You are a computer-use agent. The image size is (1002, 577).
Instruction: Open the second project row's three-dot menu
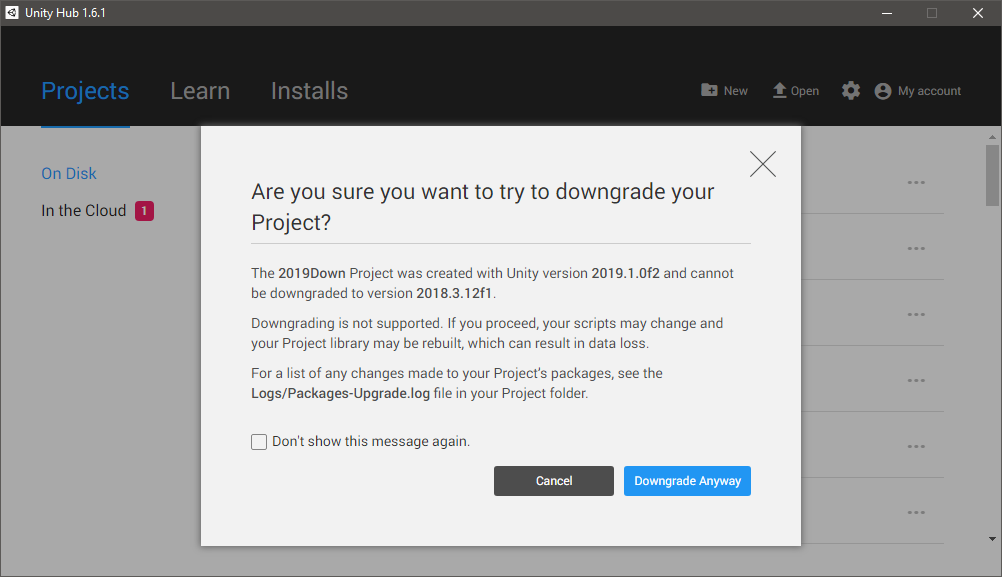tap(916, 249)
